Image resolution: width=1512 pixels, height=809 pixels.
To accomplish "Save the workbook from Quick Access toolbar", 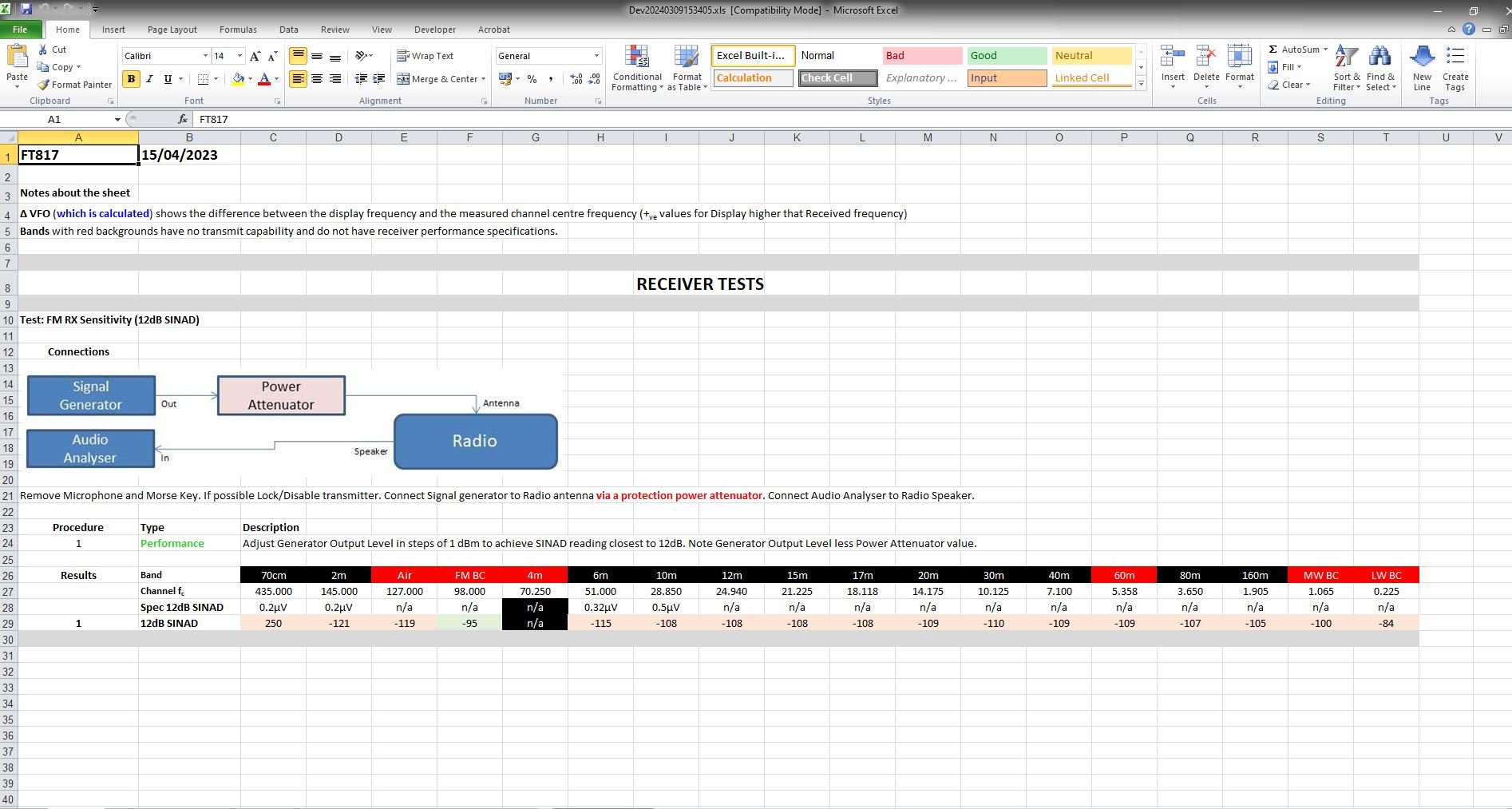I will coord(26,10).
